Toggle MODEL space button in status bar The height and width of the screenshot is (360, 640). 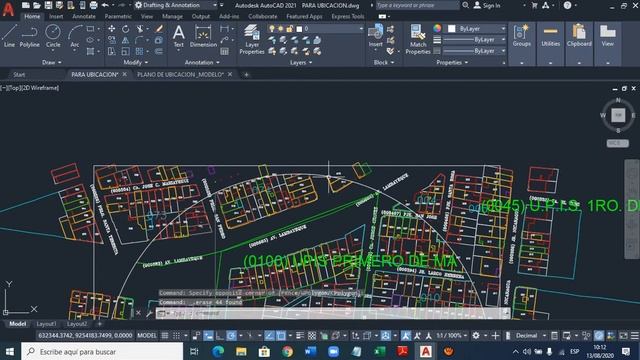click(147, 336)
